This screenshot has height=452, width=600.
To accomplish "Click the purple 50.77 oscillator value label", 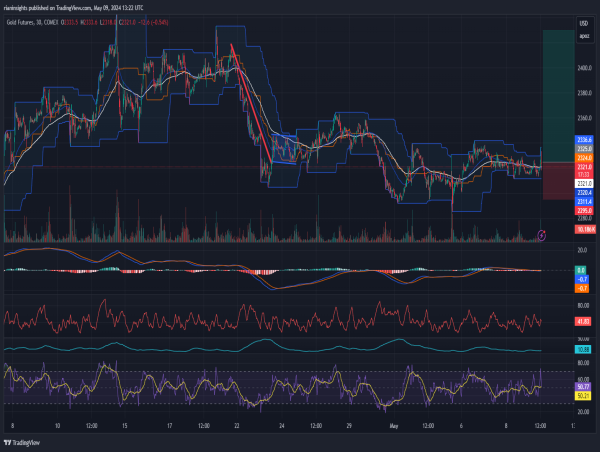I will tap(583, 387).
